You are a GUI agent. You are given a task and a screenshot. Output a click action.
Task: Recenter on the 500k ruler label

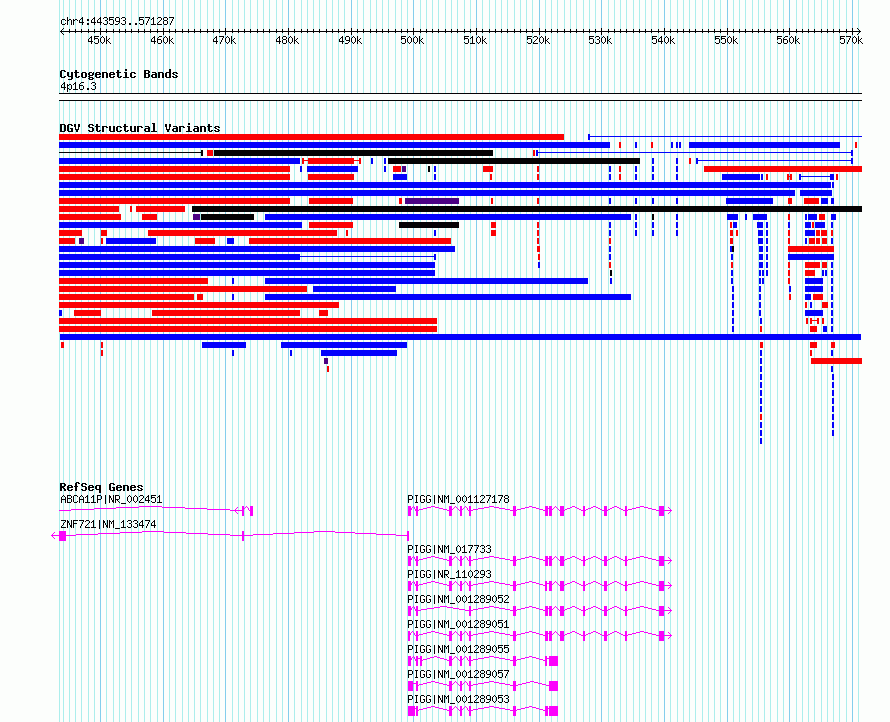pos(413,40)
